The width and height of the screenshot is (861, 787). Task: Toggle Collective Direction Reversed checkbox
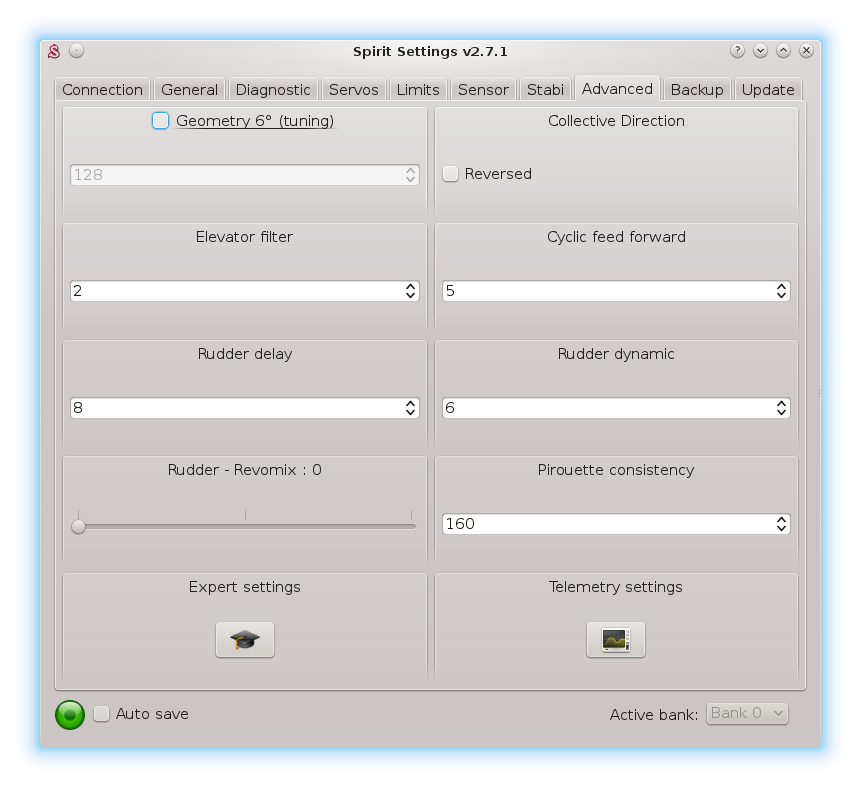point(451,174)
